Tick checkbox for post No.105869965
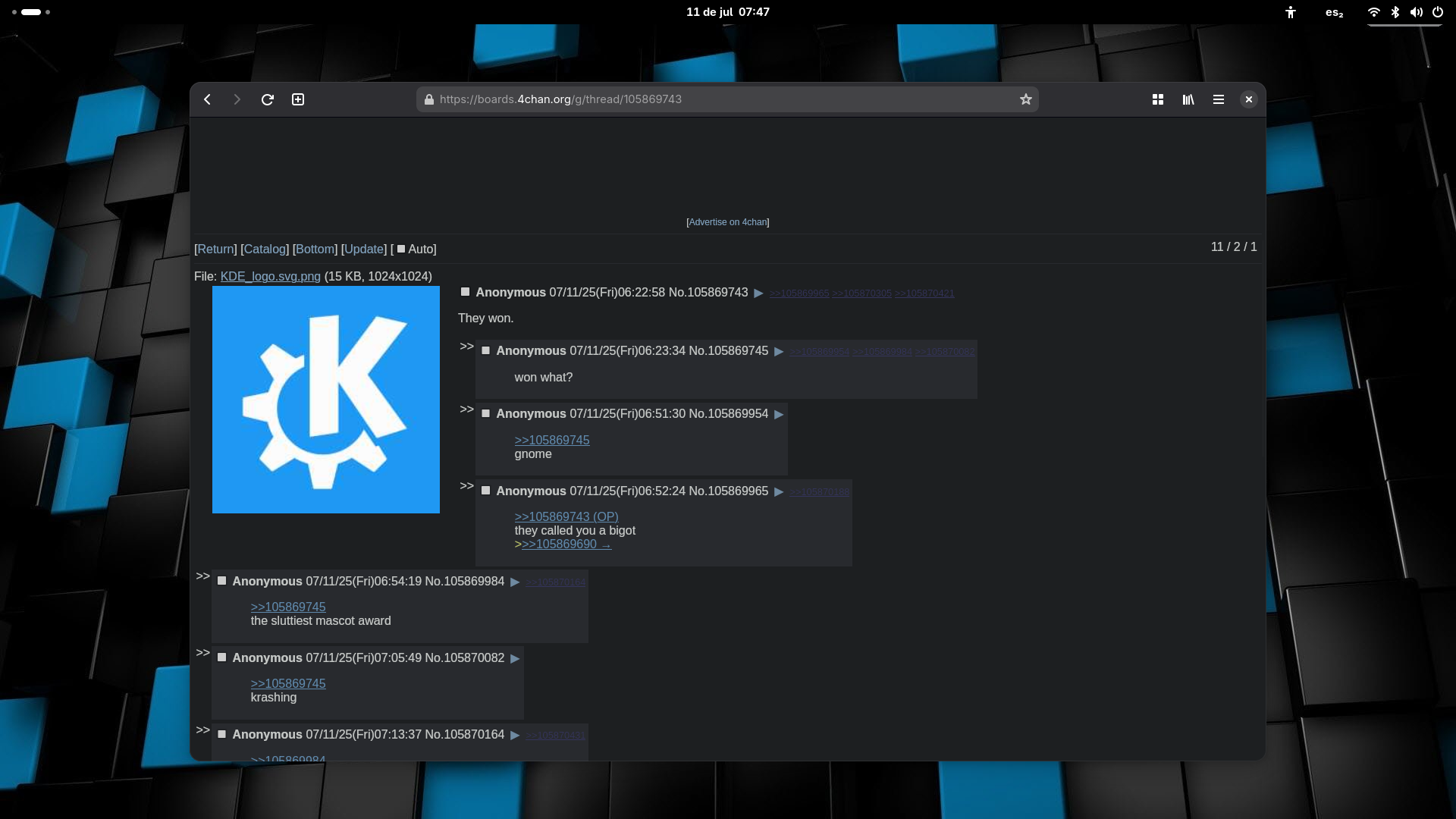 coord(486,491)
